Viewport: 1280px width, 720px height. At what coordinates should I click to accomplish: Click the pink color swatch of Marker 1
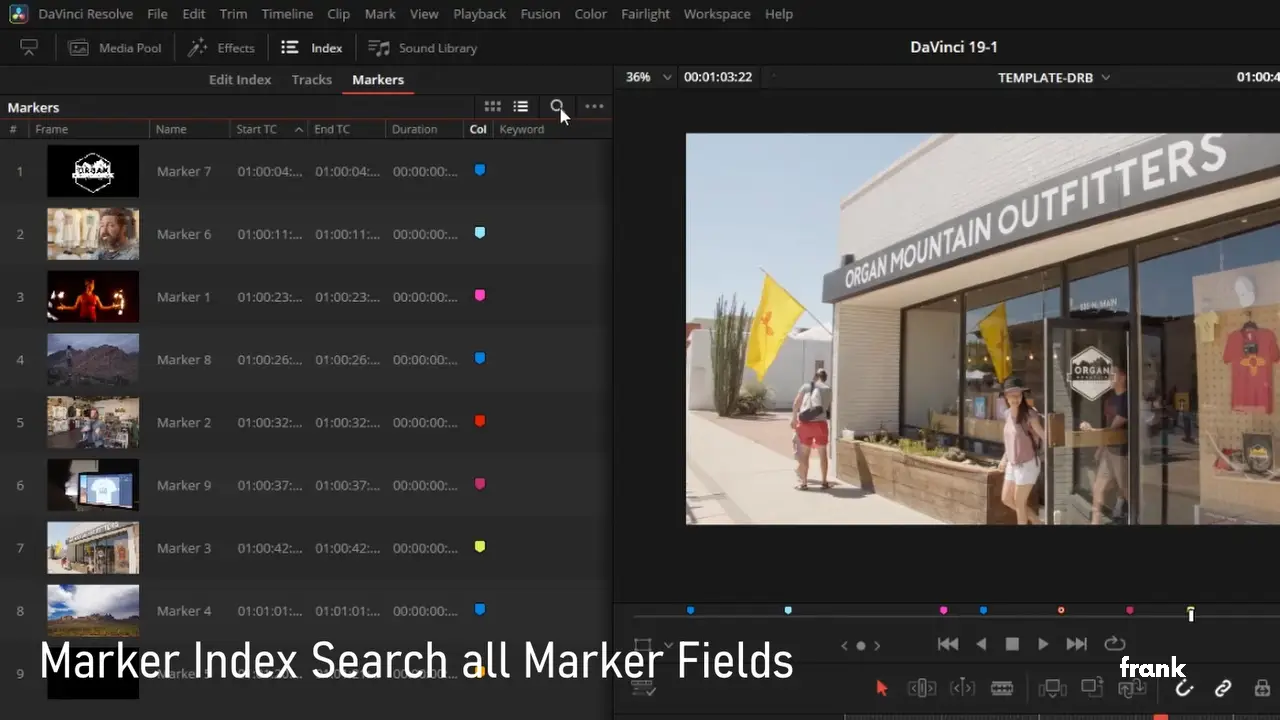pyautogui.click(x=480, y=296)
